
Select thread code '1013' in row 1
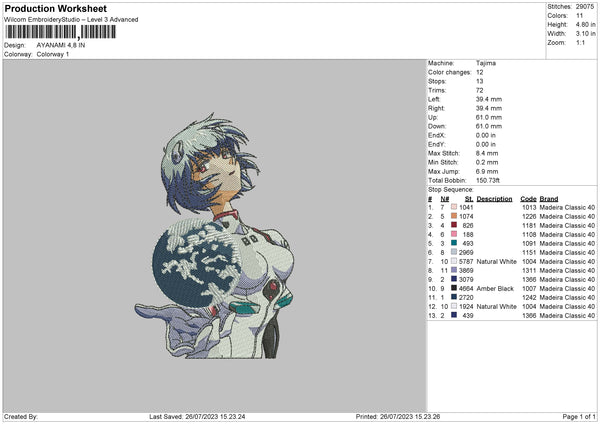click(529, 207)
